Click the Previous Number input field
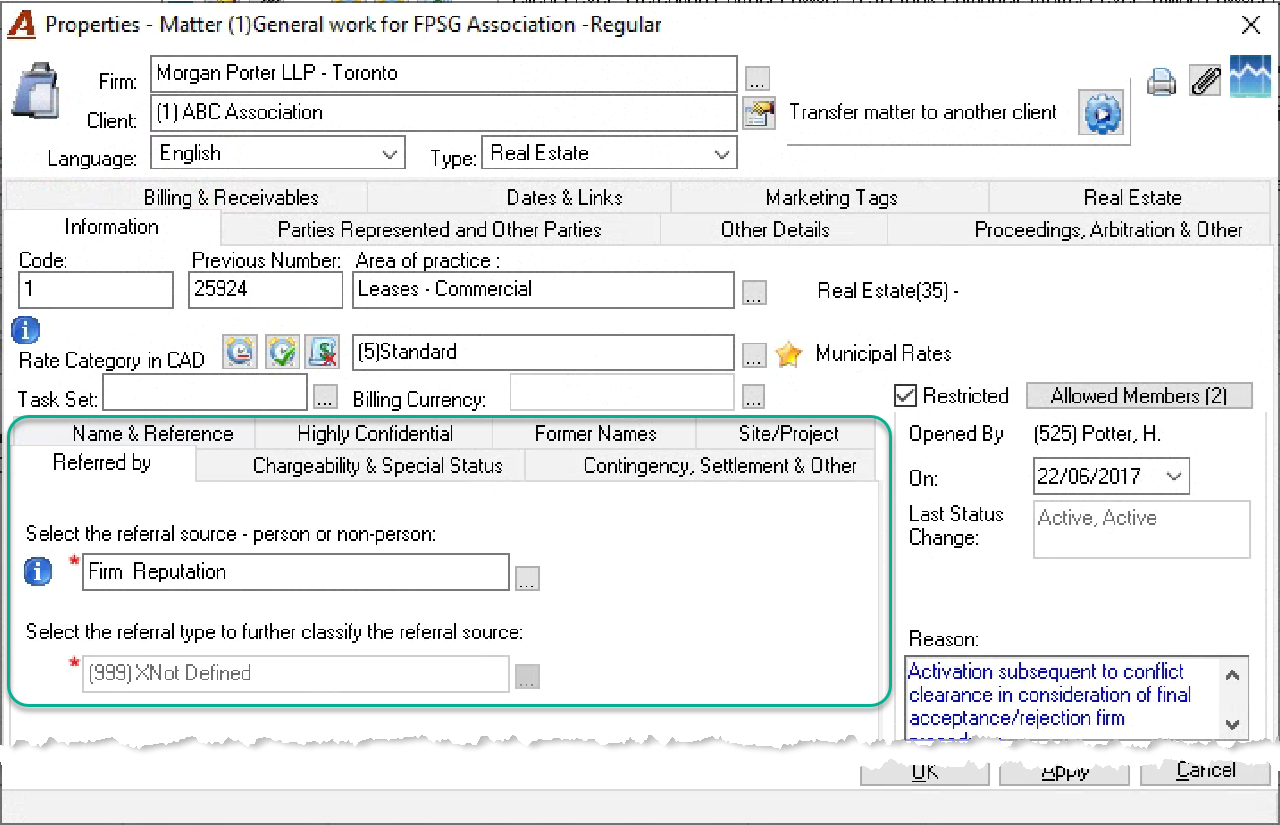The height and width of the screenshot is (825, 1280). [266, 289]
